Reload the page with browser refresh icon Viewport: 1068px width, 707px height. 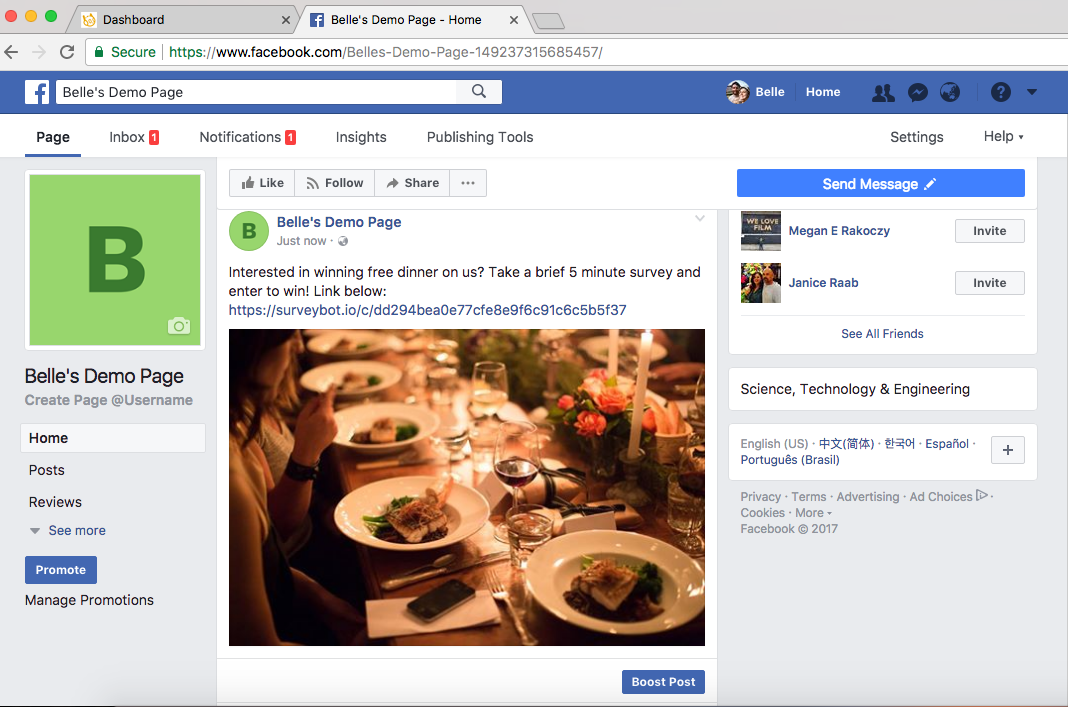67,52
